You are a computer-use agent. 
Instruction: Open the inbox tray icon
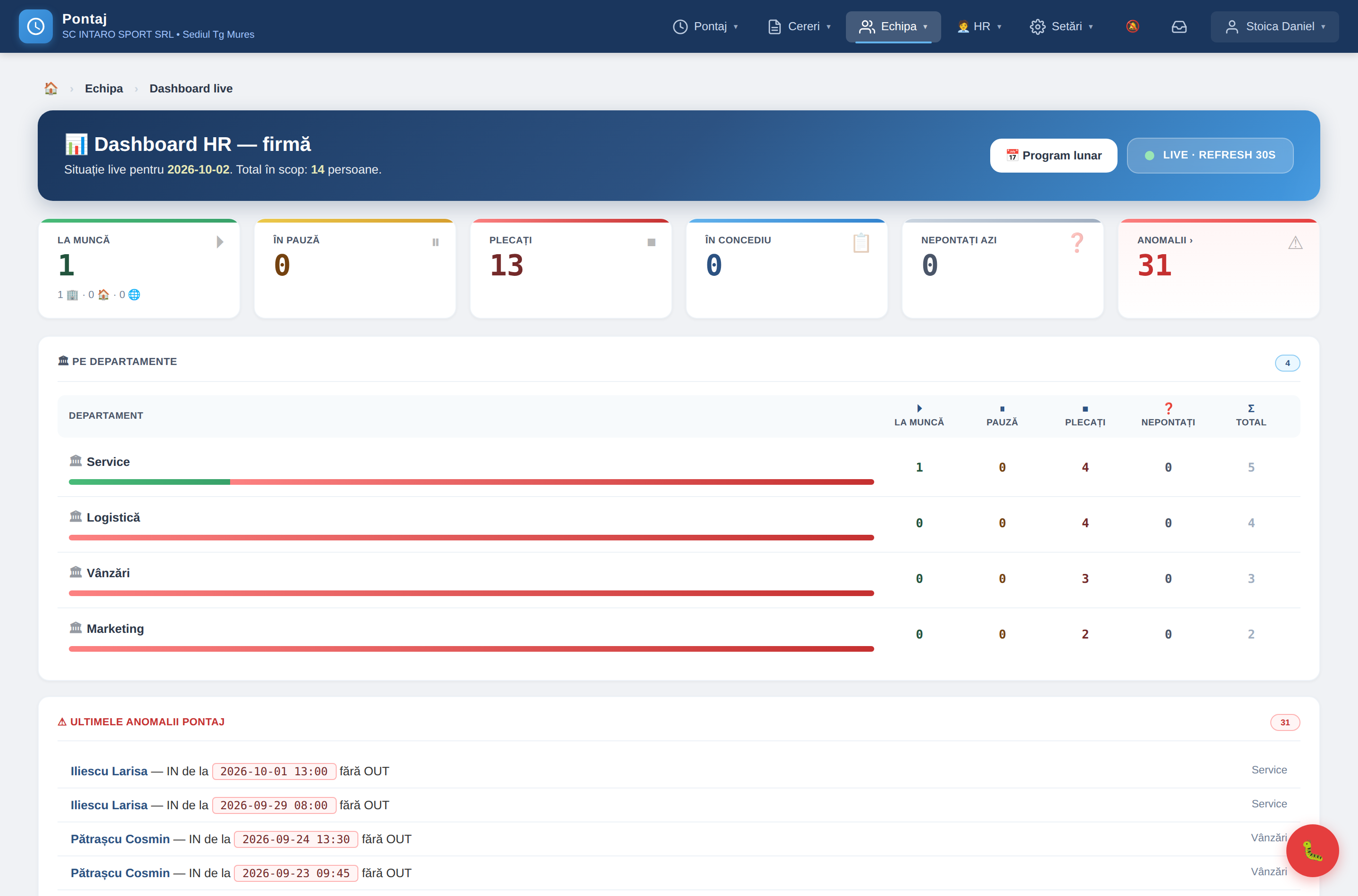coord(1179,26)
